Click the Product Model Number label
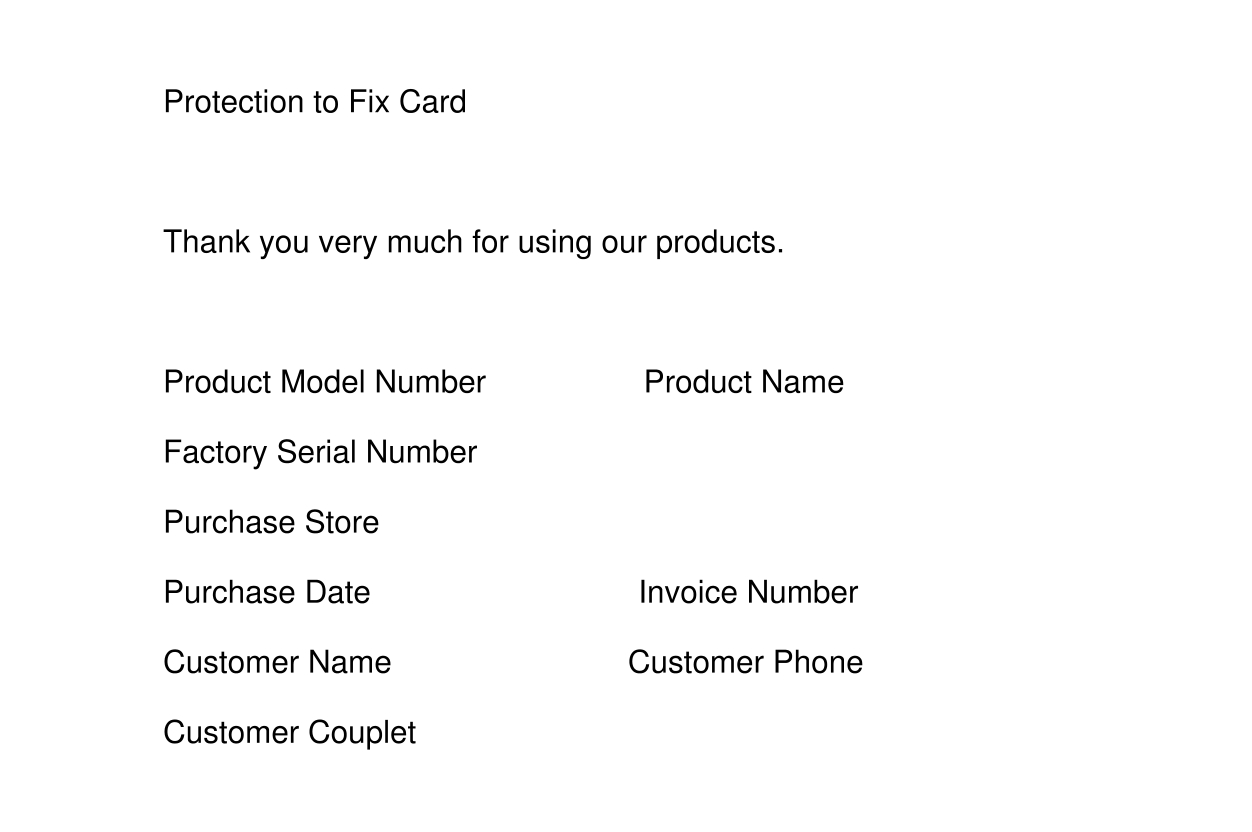This screenshot has width=1252, height=832. coord(325,382)
